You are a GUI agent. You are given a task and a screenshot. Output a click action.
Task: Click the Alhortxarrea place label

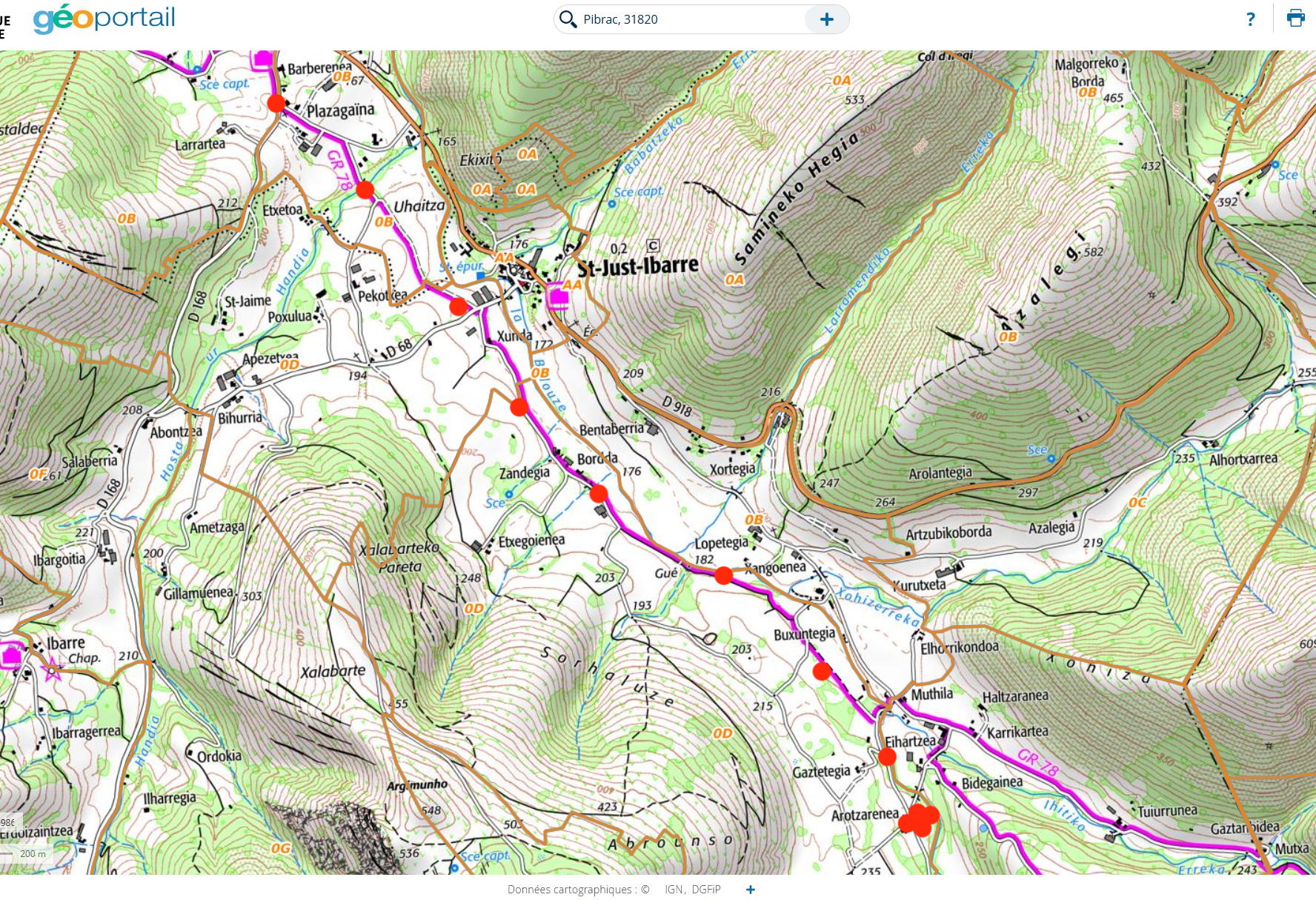(1243, 459)
